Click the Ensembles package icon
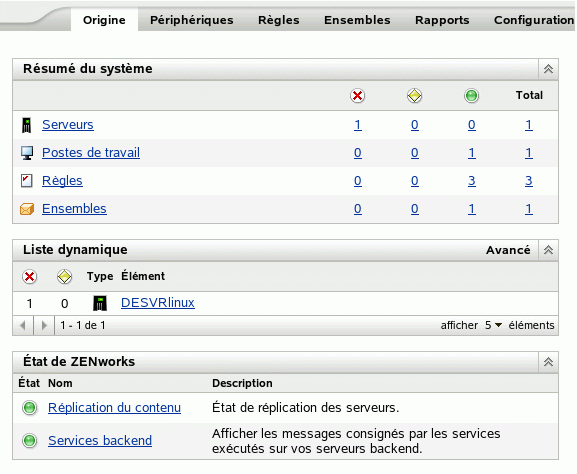The width and height of the screenshot is (577, 474). pyautogui.click(x=27, y=209)
